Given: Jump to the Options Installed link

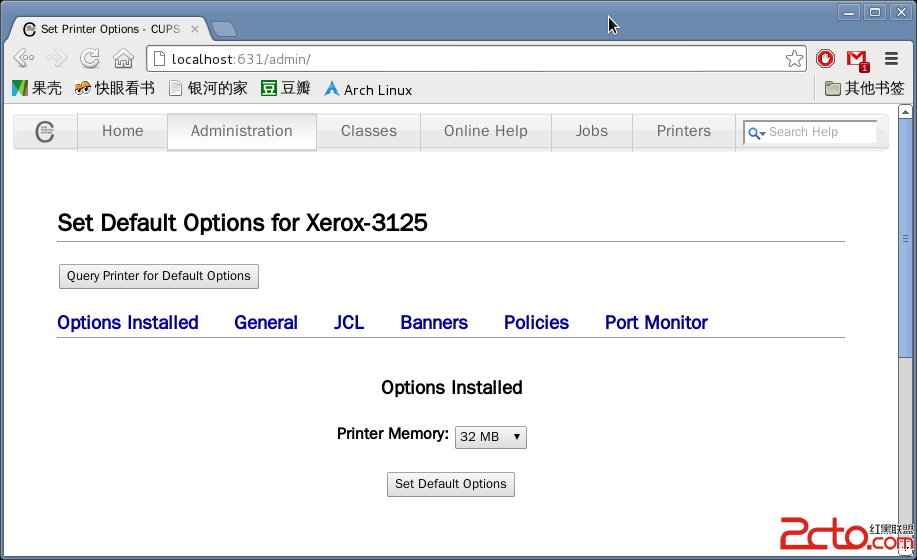Looking at the screenshot, I should click(x=127, y=323).
